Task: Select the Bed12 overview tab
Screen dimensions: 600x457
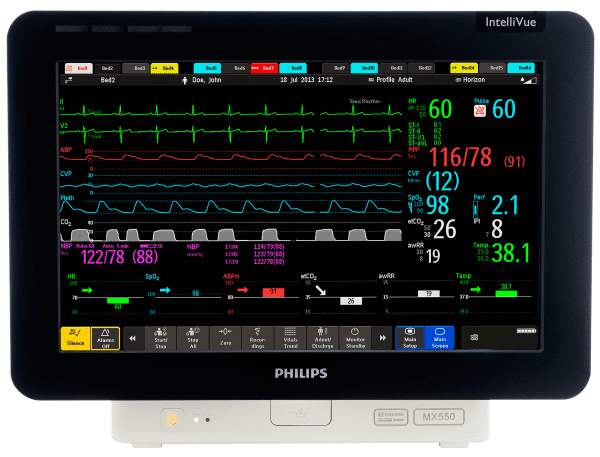Action: (421, 68)
